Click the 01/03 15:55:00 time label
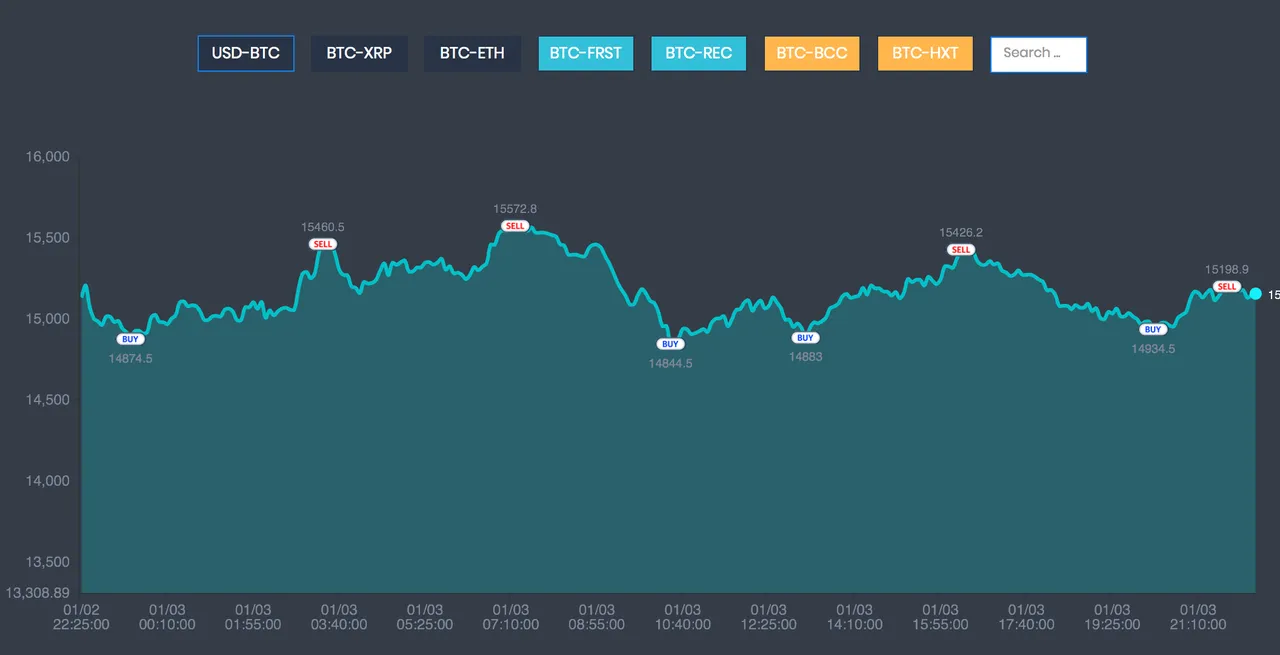Screen dimensions: 1280x655 point(941,617)
